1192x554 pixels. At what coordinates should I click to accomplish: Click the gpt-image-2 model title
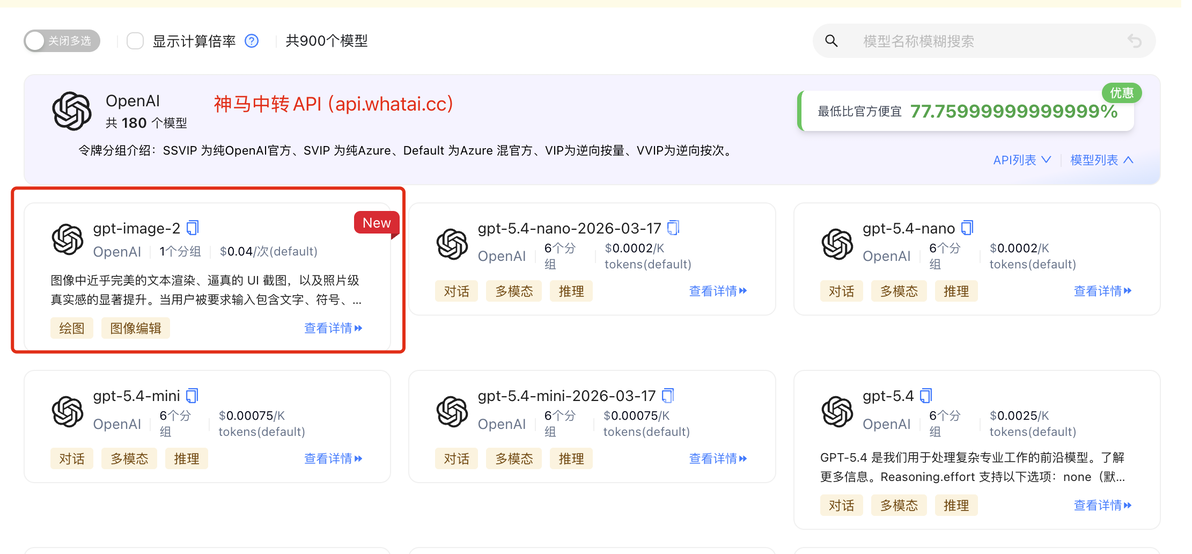pos(137,228)
